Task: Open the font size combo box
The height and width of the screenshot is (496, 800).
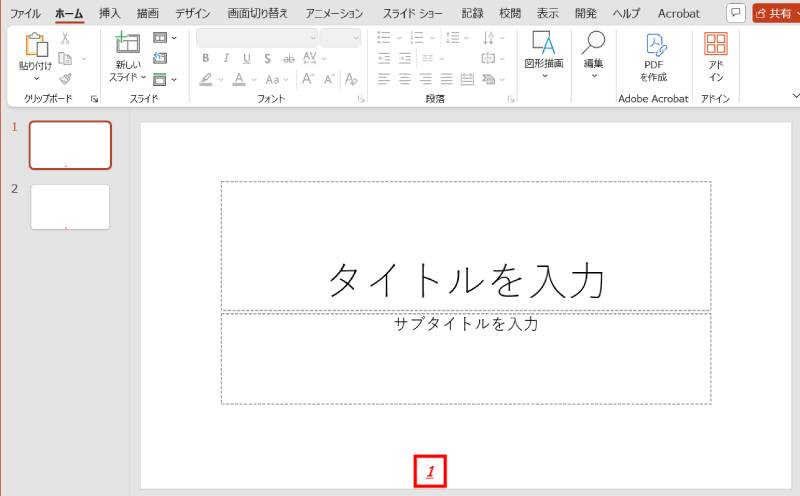Action: pyautogui.click(x=340, y=38)
